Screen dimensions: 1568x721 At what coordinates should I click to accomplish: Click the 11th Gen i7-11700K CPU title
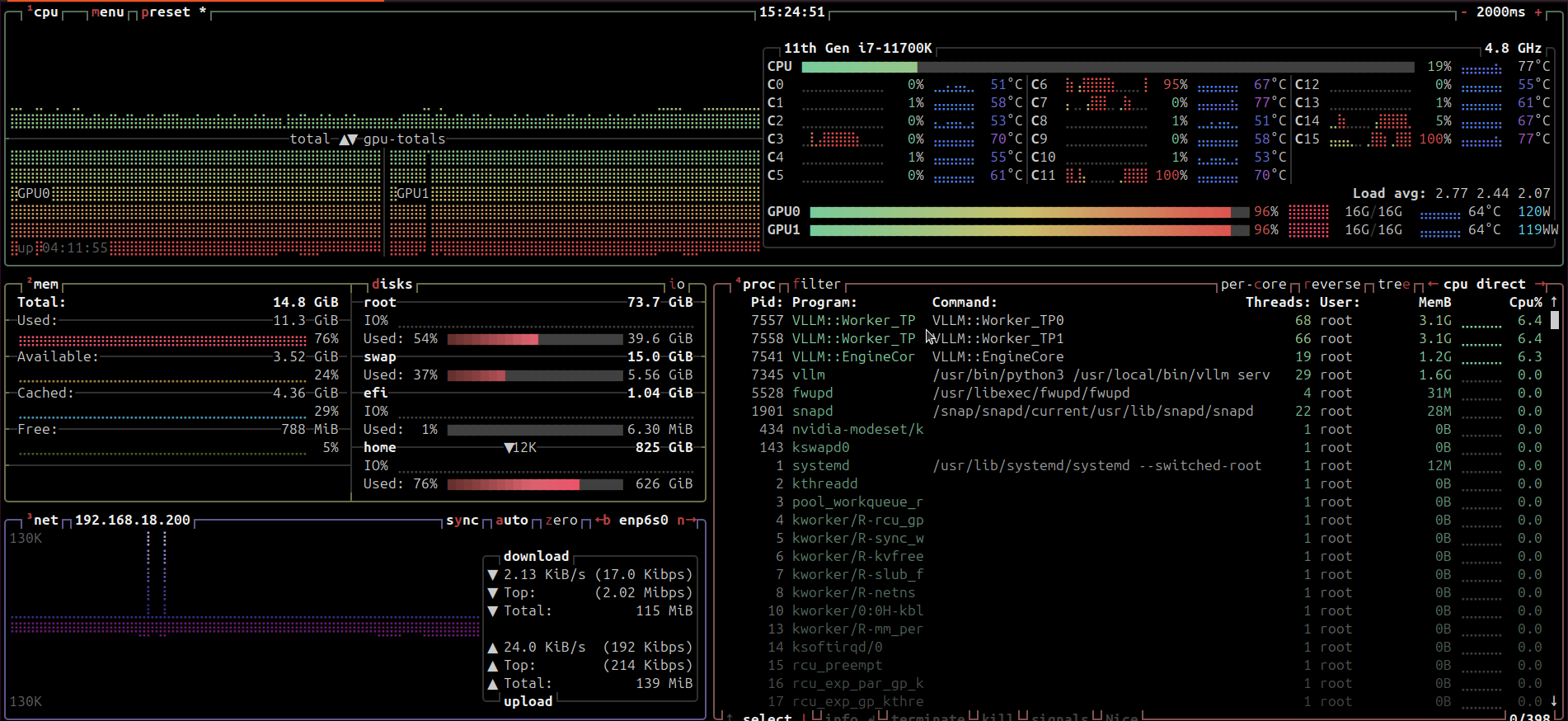(x=858, y=49)
